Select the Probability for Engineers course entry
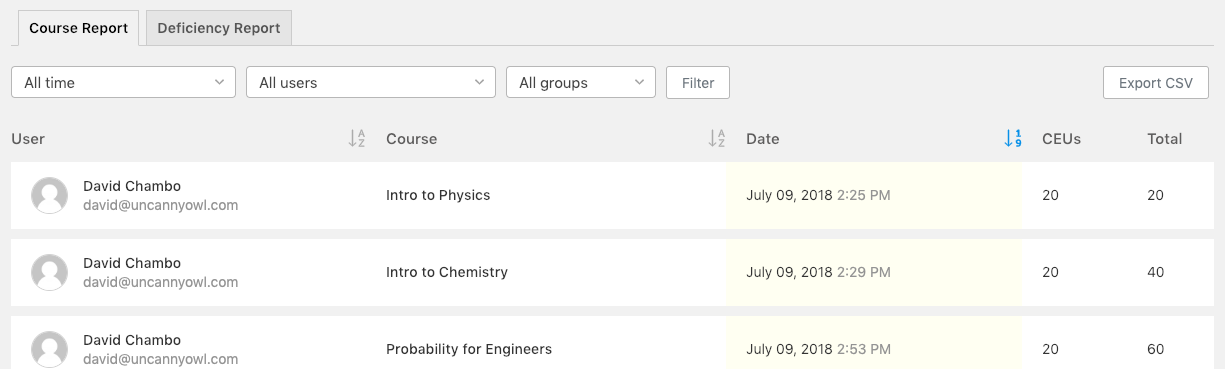Screen dimensions: 1225x369 (x=469, y=349)
